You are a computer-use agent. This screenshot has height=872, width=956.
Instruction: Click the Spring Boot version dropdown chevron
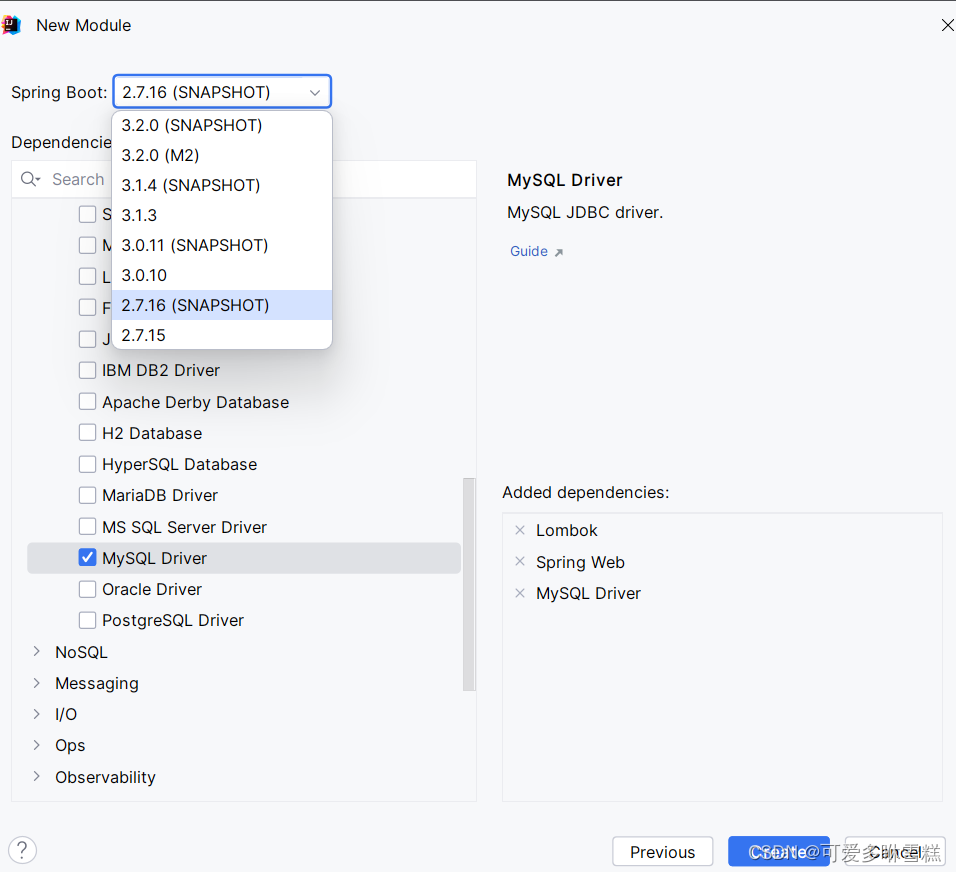317,91
